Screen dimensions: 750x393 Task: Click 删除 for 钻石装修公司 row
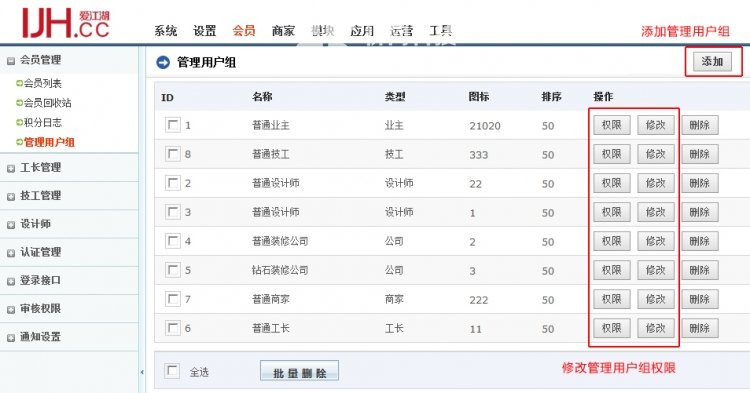point(700,270)
